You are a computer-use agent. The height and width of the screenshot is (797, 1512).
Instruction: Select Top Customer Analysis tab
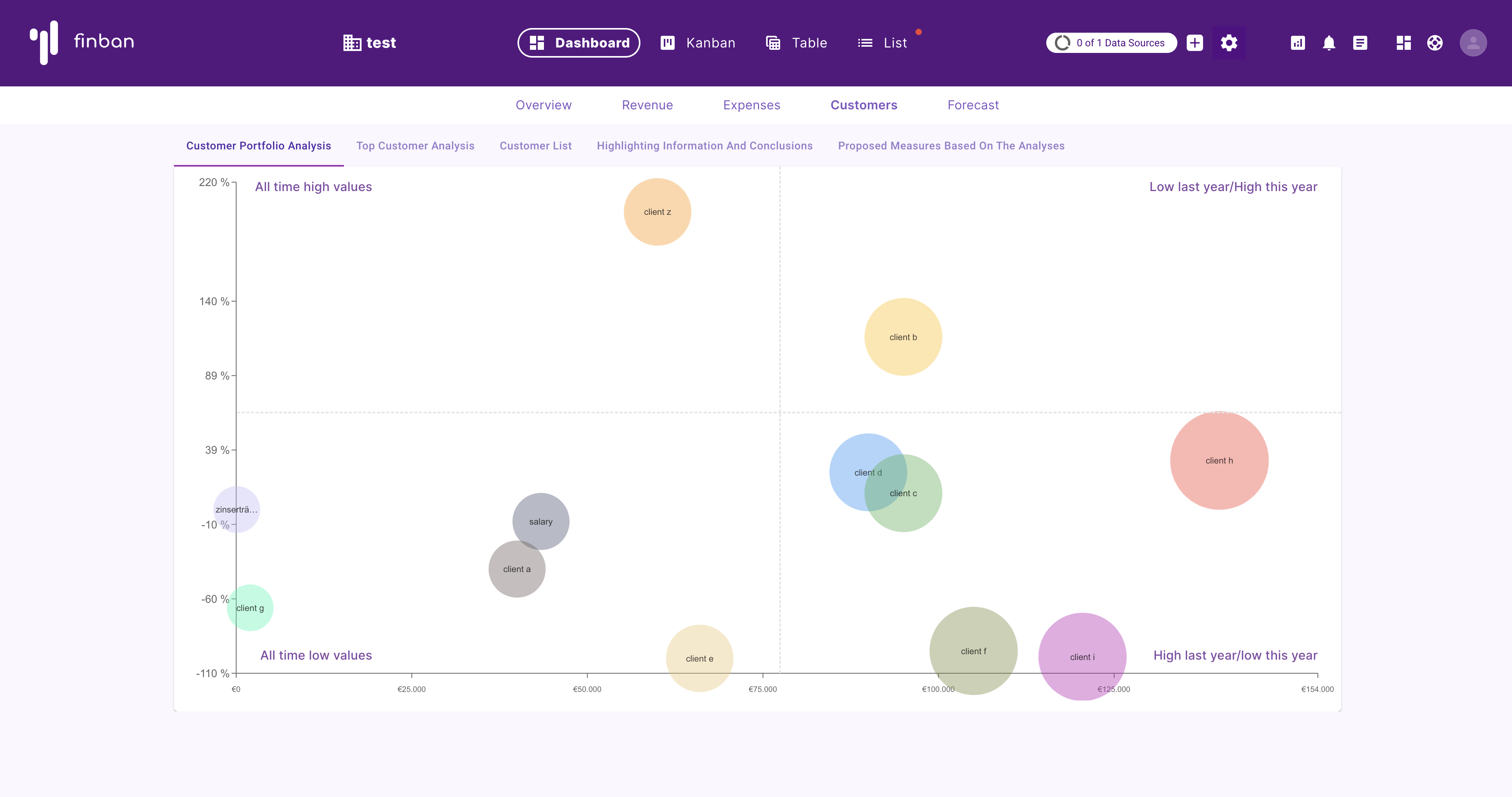pos(415,146)
